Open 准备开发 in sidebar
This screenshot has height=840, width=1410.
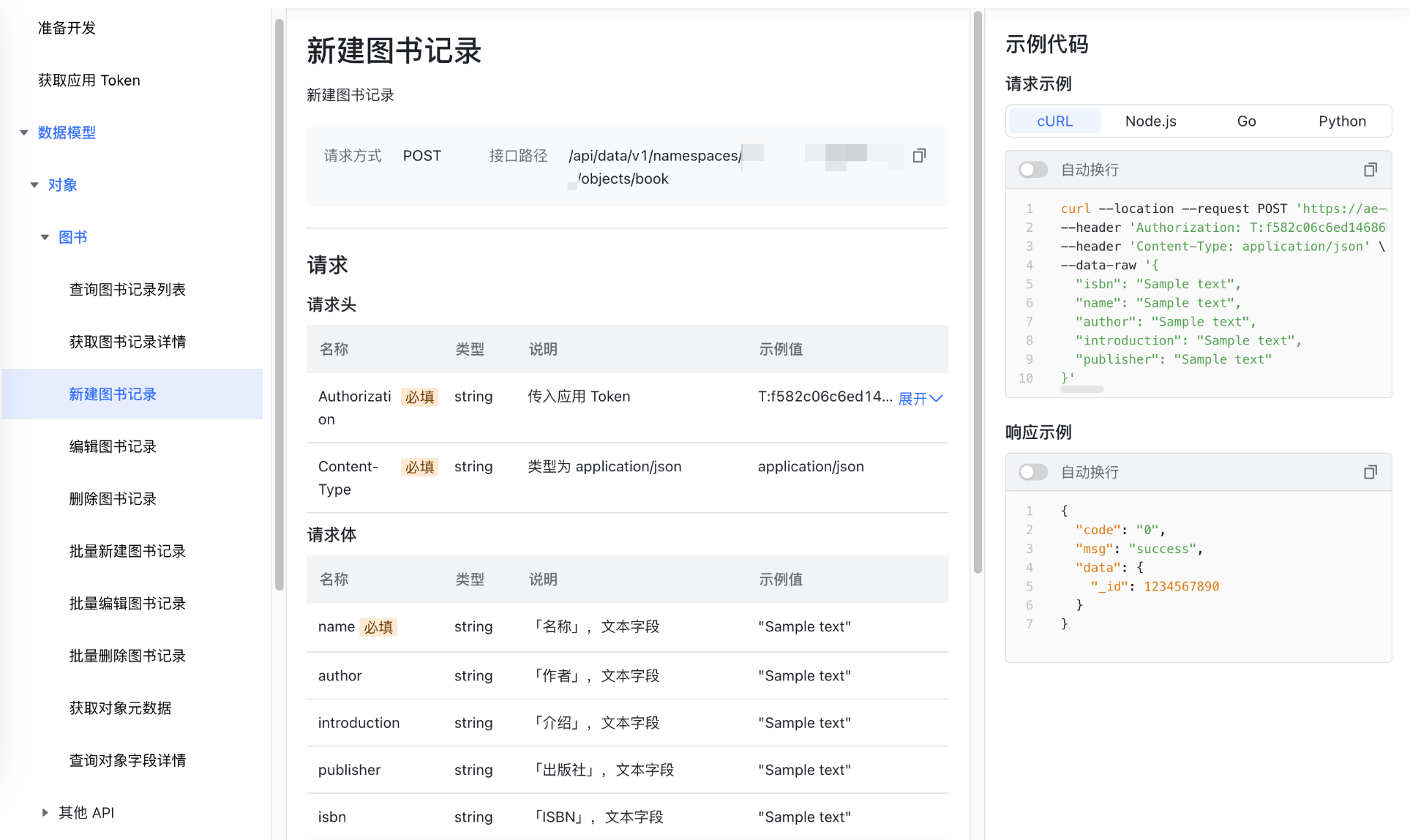[67, 28]
